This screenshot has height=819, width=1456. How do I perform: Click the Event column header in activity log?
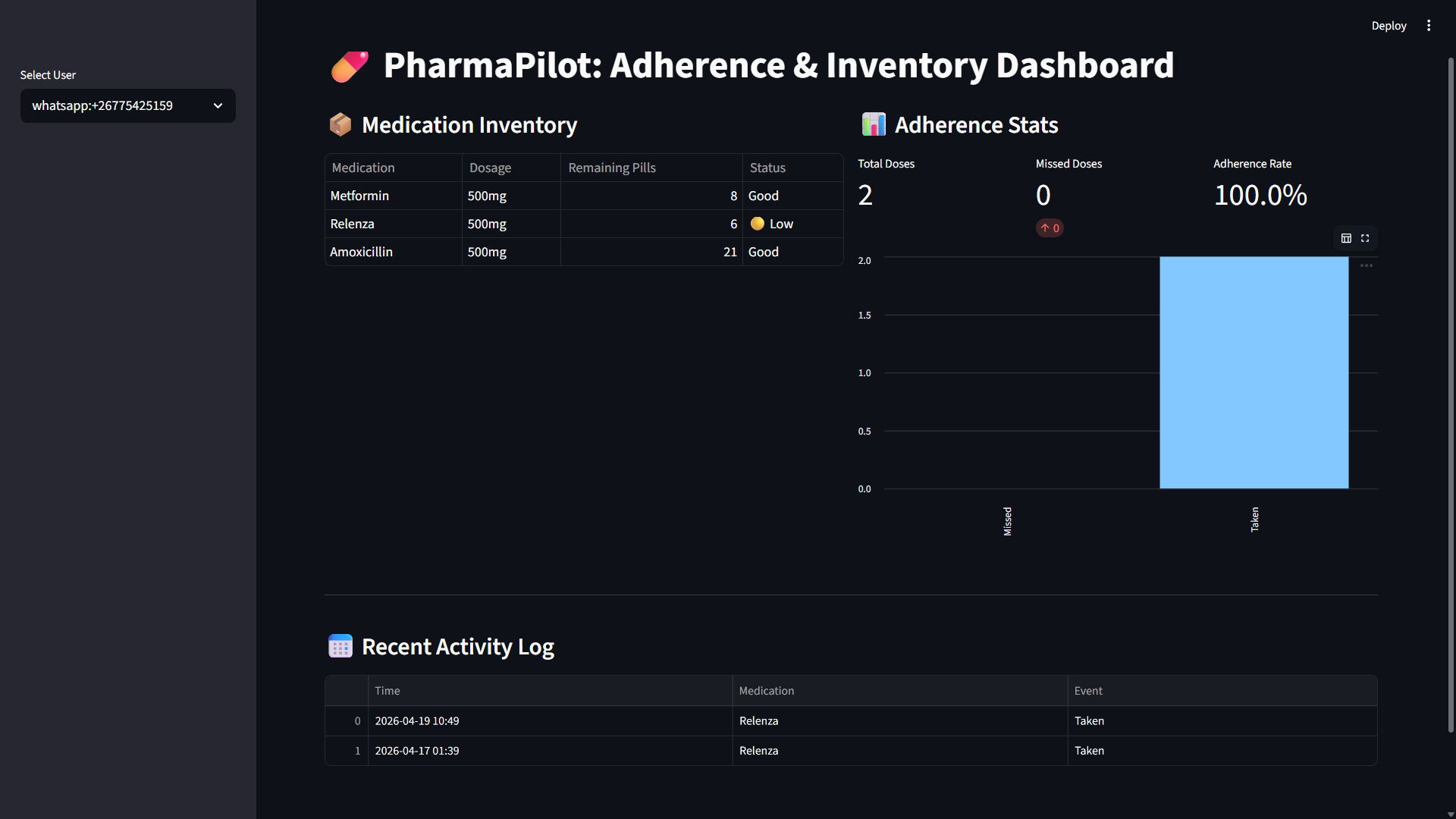pos(1088,691)
